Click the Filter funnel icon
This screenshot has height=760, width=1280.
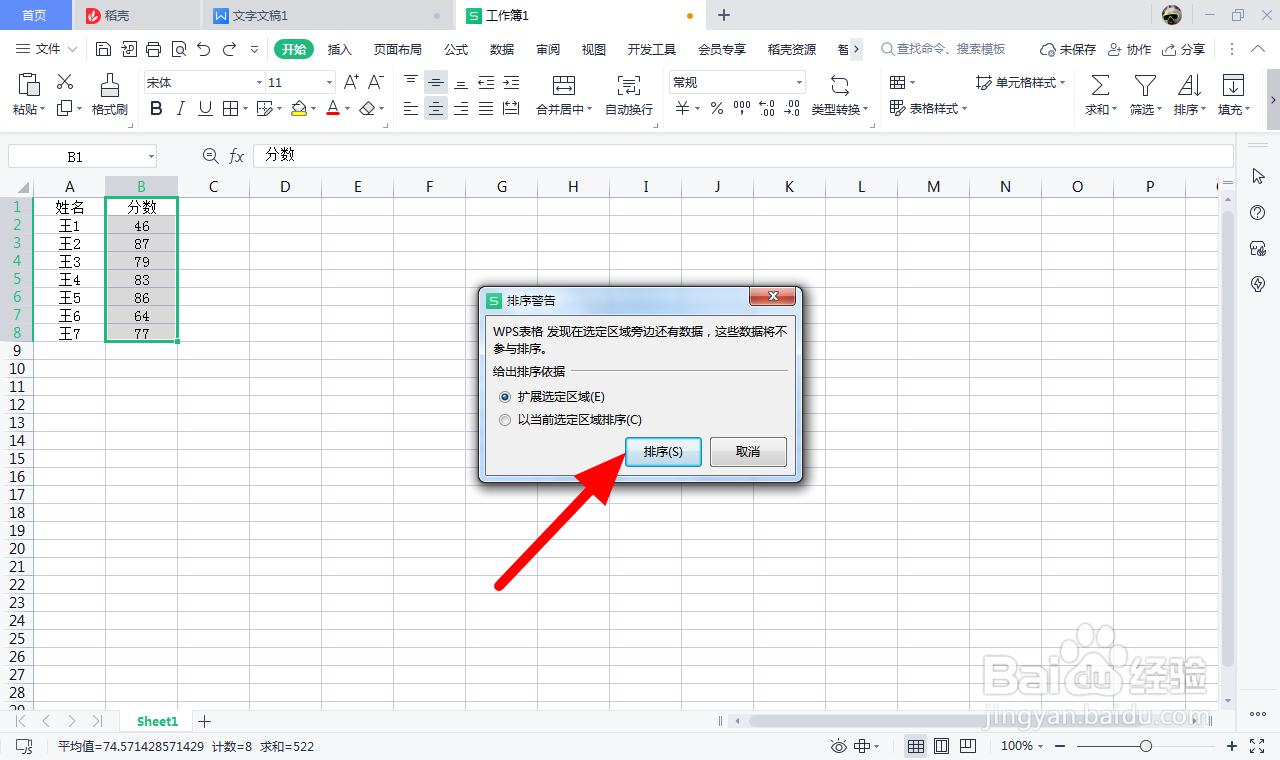[1145, 85]
